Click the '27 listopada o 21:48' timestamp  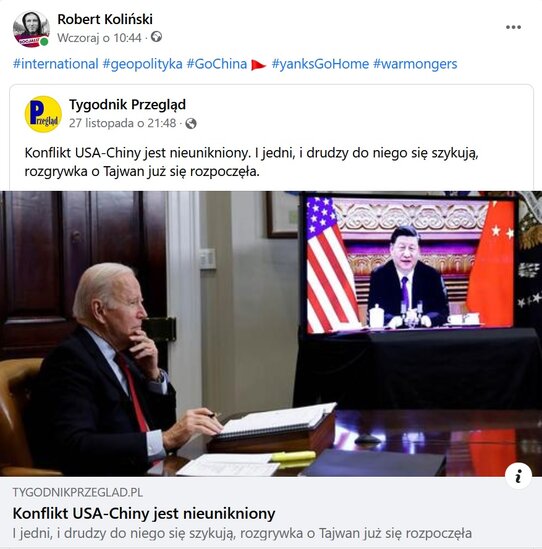coord(123,123)
